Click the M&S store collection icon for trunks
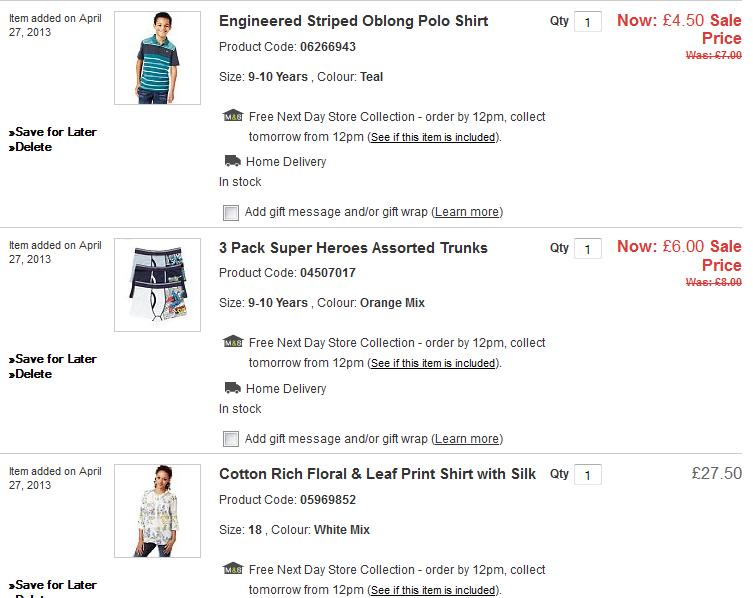Image resolution: width=753 pixels, height=598 pixels. click(x=233, y=342)
